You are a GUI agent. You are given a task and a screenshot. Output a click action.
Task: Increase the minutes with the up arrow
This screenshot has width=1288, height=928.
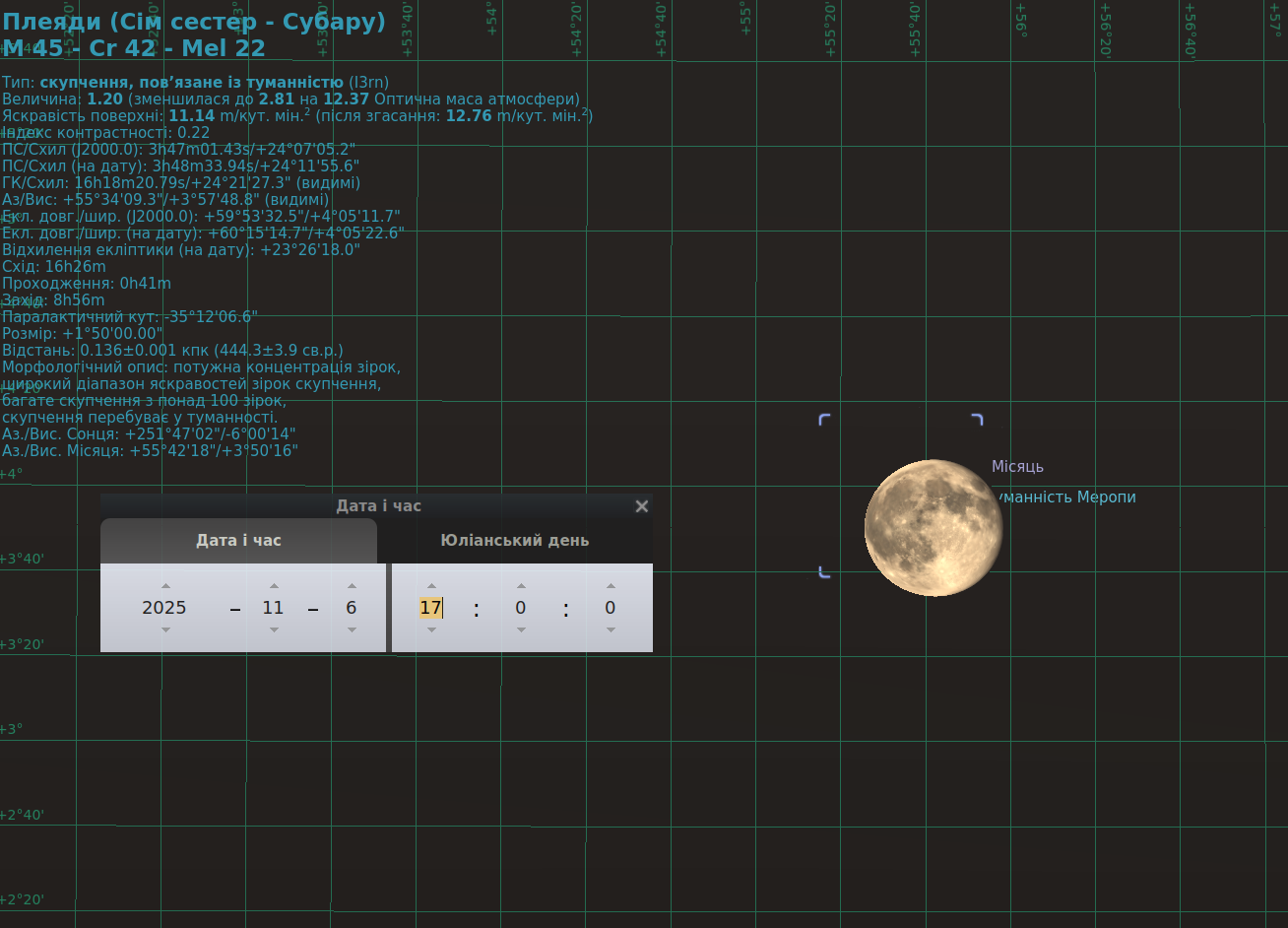(x=521, y=586)
